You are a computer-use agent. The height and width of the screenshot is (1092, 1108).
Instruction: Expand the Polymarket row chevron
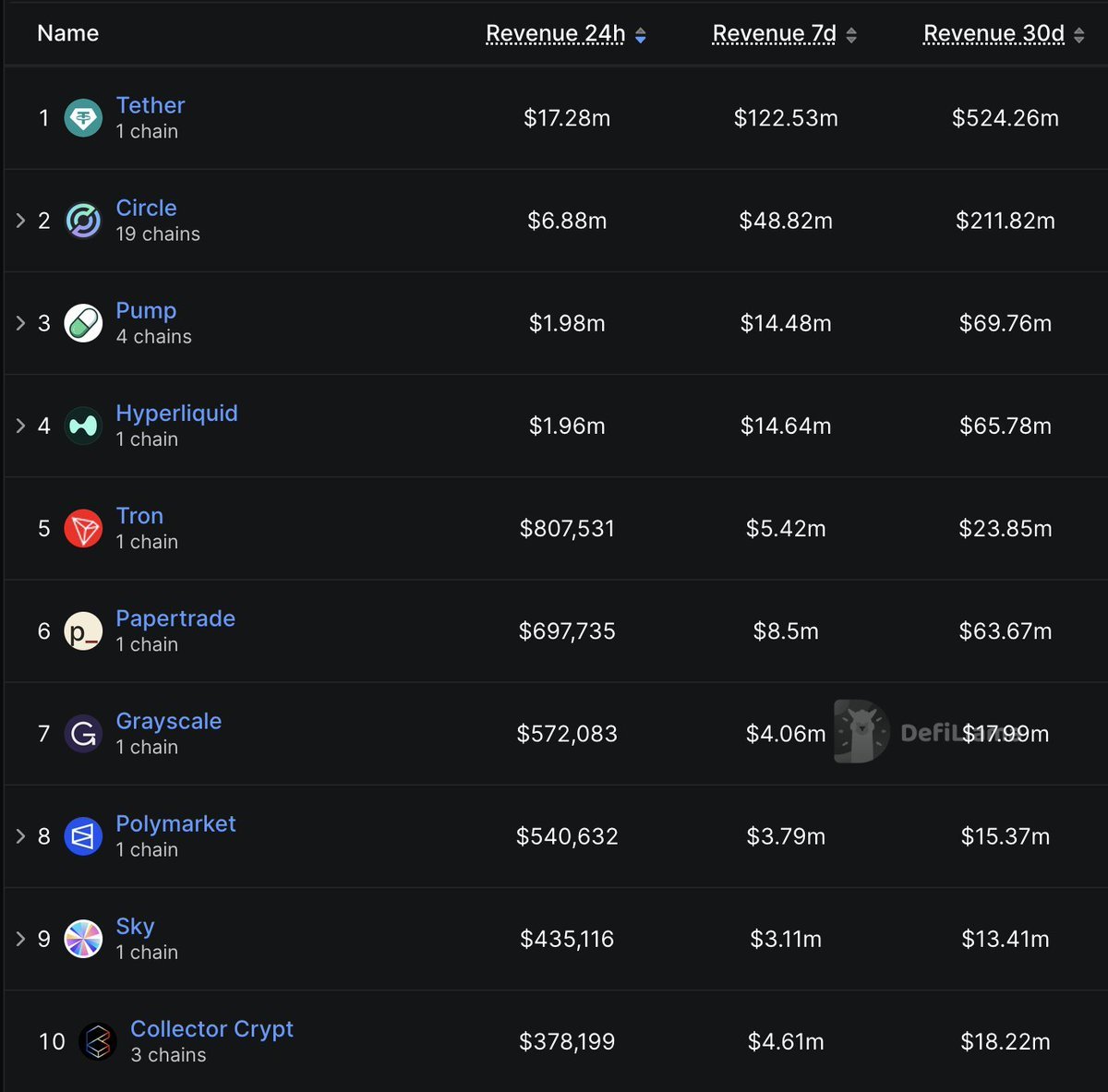point(20,836)
